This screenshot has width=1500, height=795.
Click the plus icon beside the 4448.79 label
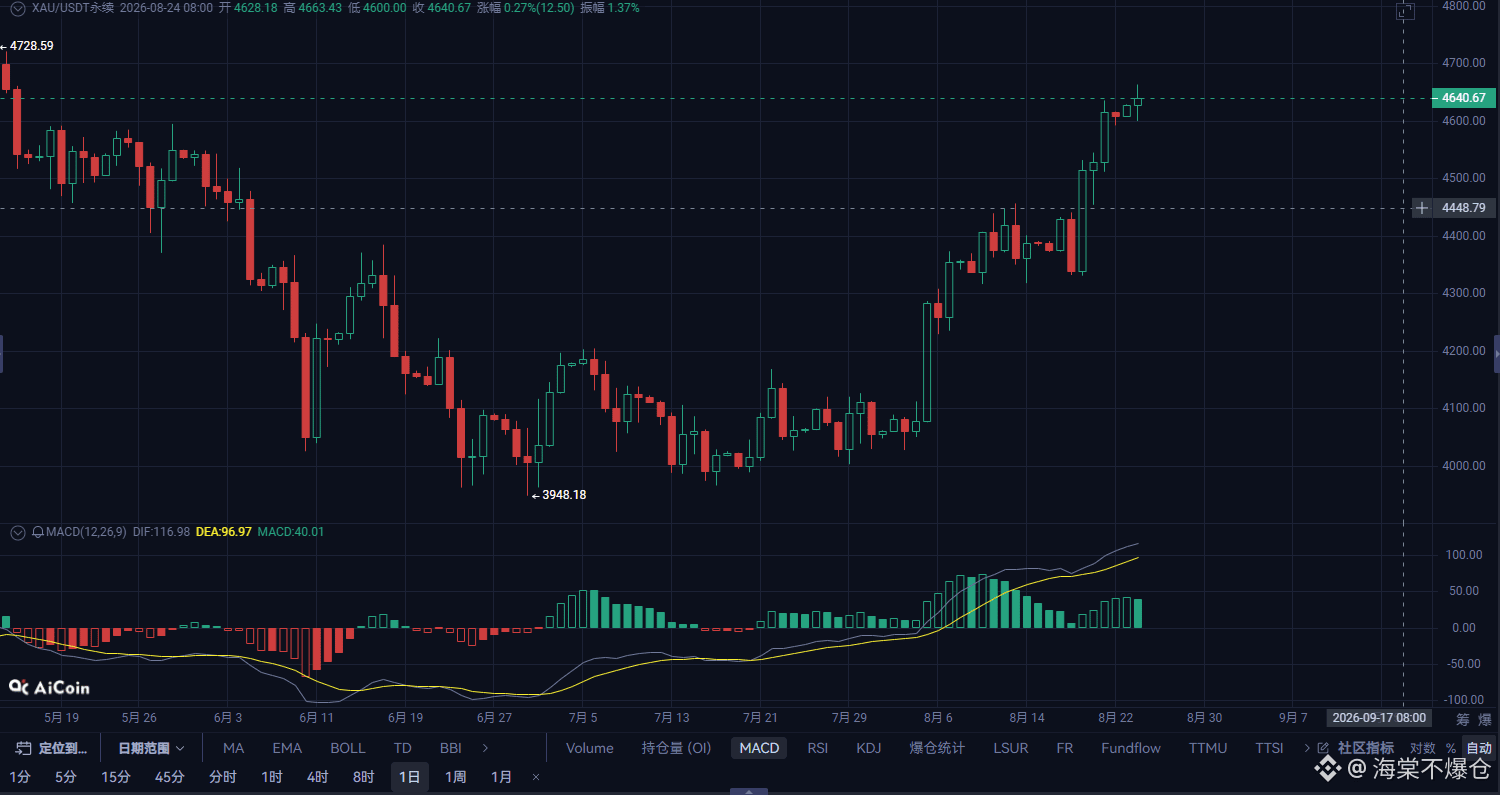click(x=1422, y=208)
